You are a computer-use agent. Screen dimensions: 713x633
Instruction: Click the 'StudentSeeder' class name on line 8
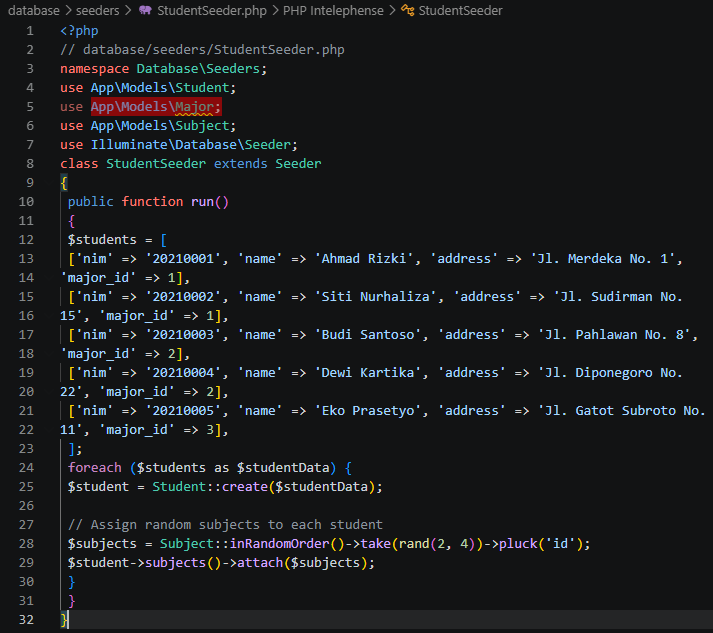pos(156,164)
